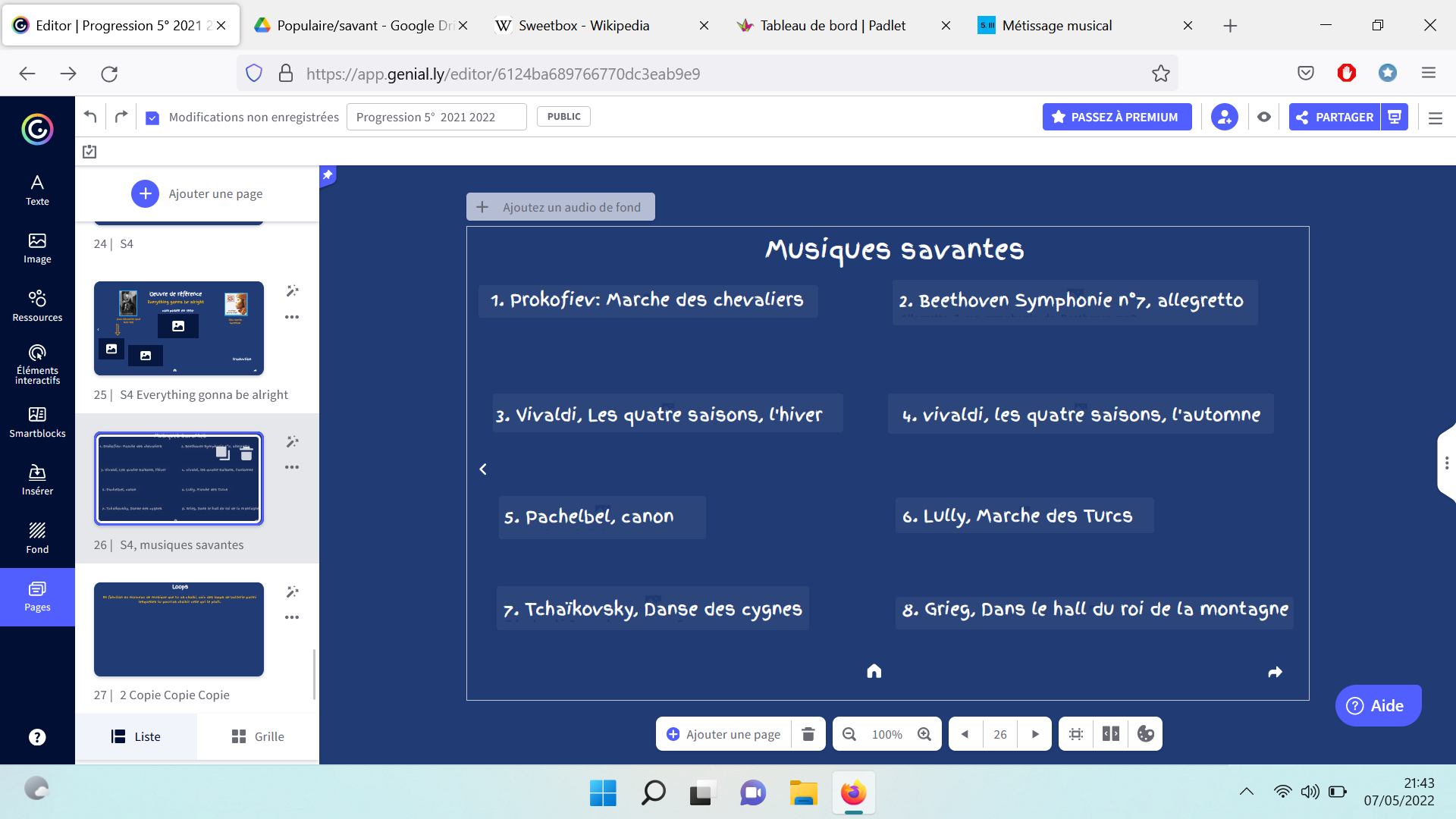Open the Ressources panel

pyautogui.click(x=36, y=305)
